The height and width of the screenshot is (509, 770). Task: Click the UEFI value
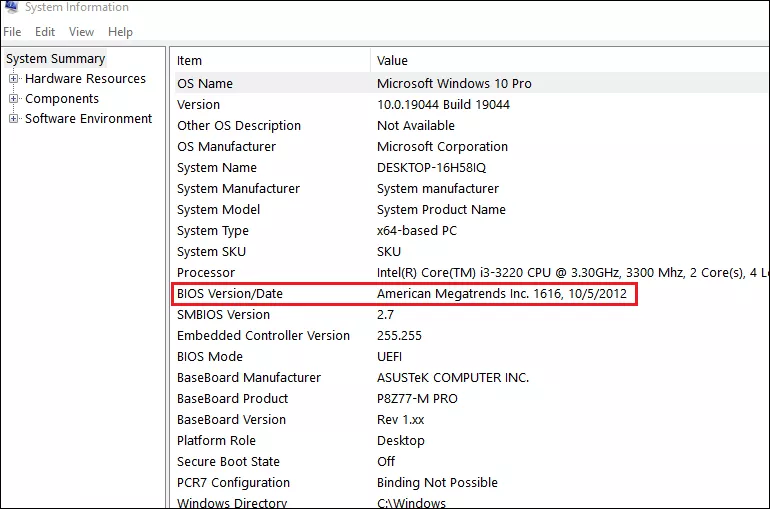click(x=389, y=357)
